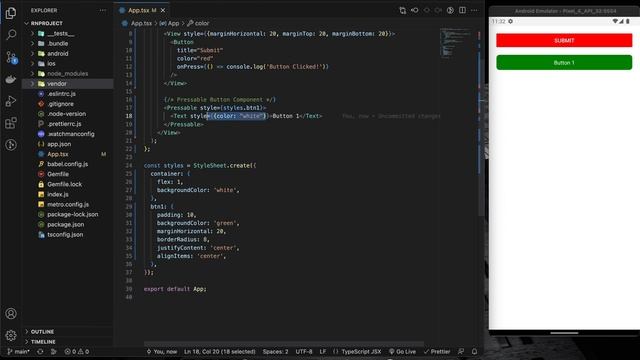Open the Docker view in activity bar
The image size is (640, 360).
point(11,79)
